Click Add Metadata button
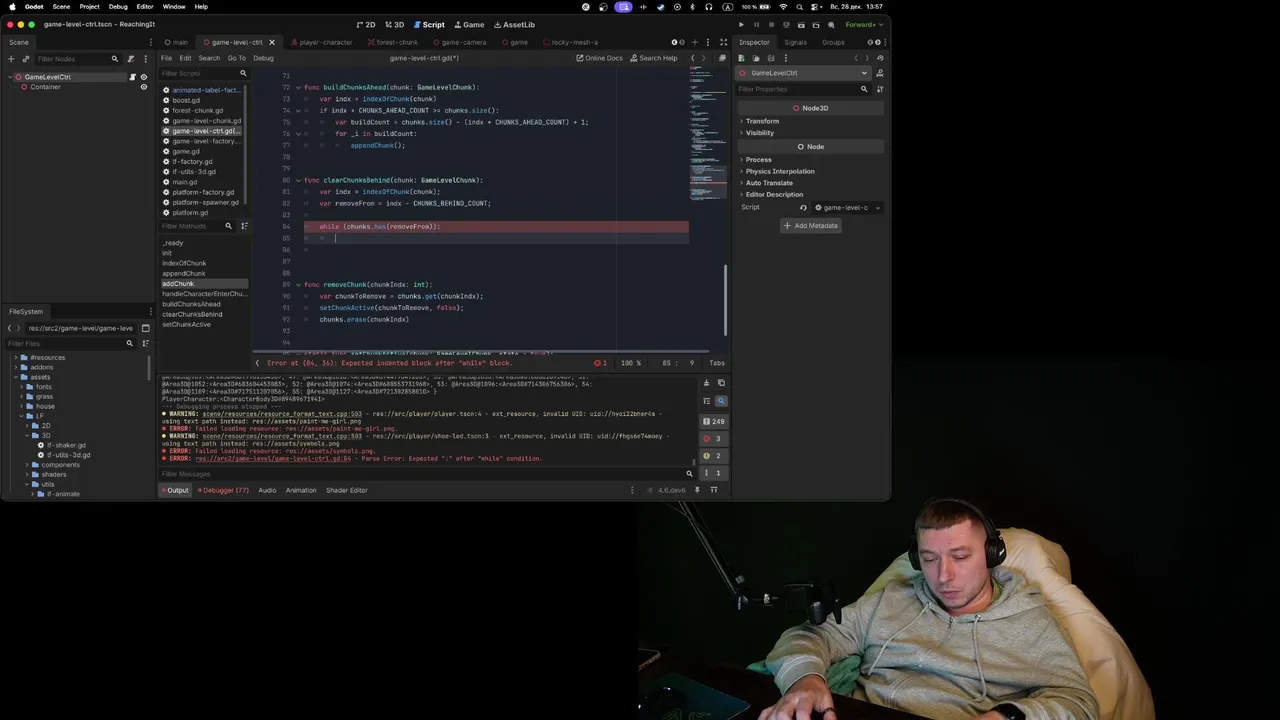 point(810,226)
